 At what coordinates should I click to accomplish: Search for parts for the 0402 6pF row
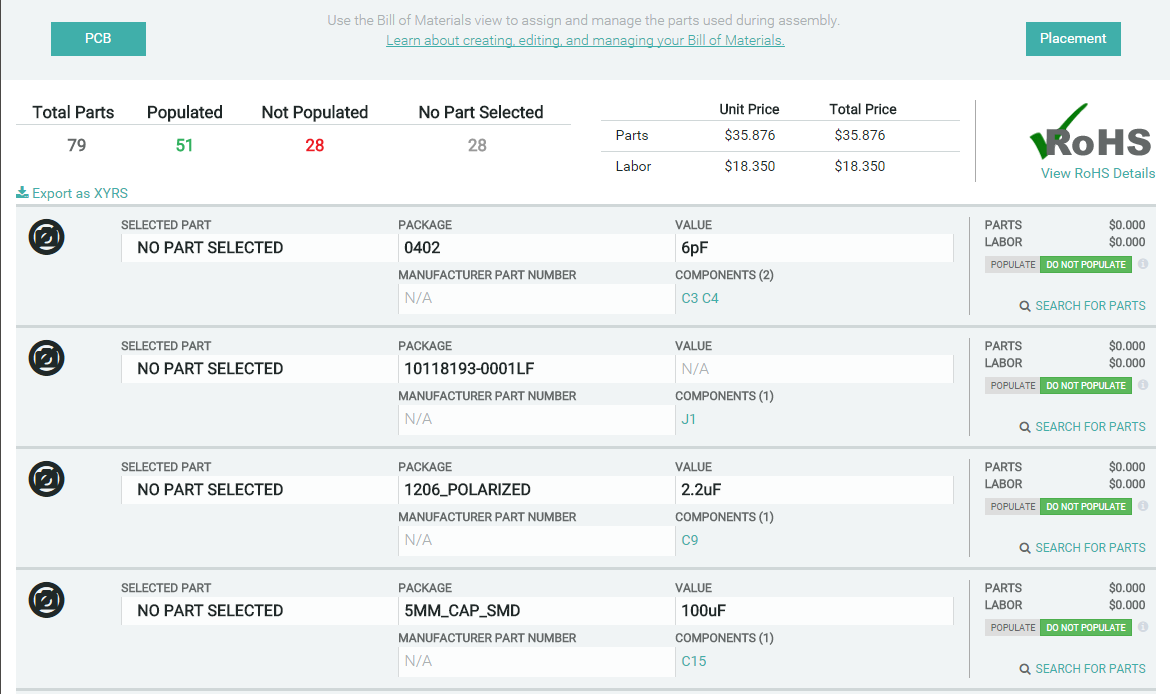tap(1082, 306)
